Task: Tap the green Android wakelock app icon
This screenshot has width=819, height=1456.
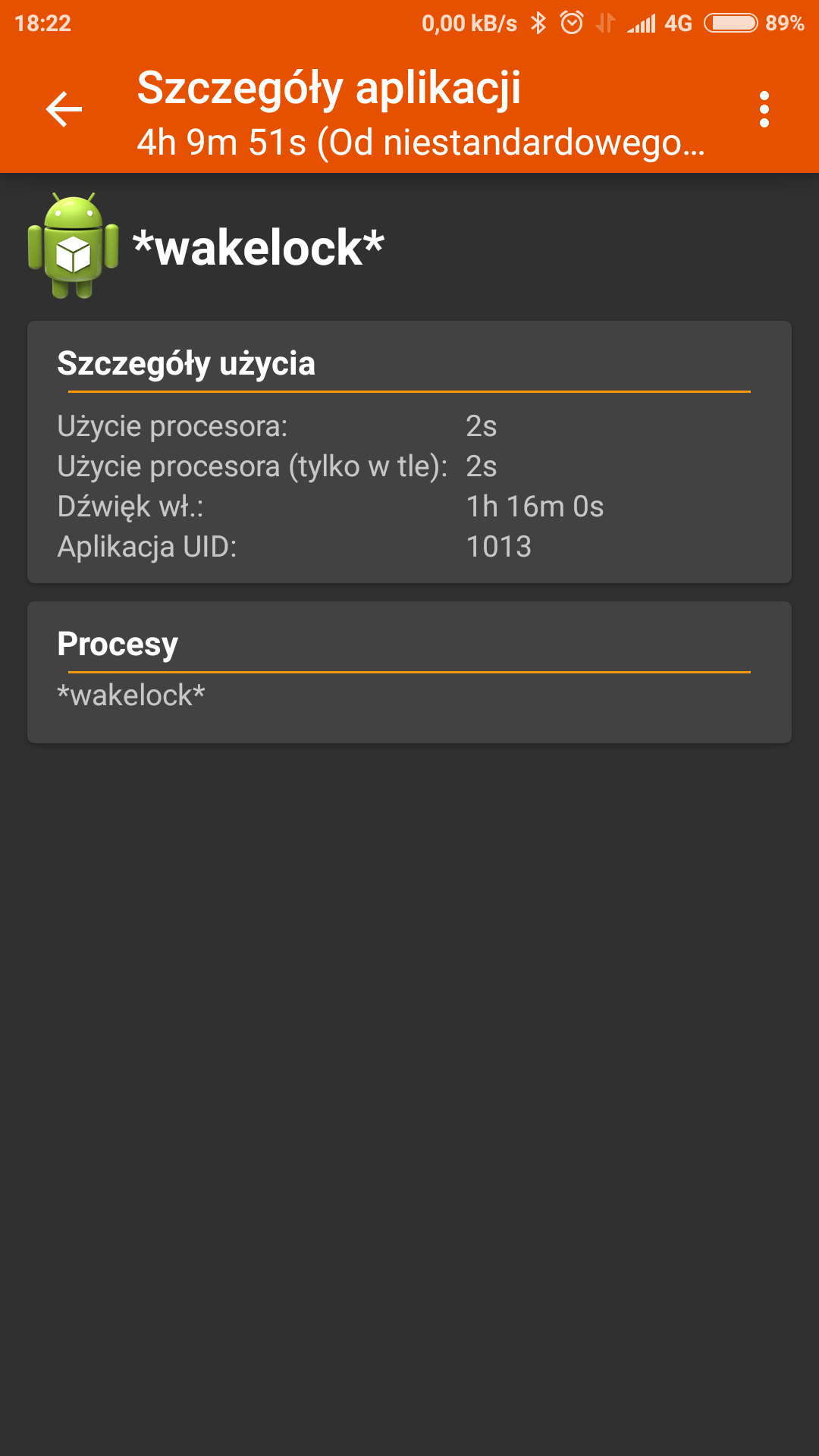Action: [73, 245]
